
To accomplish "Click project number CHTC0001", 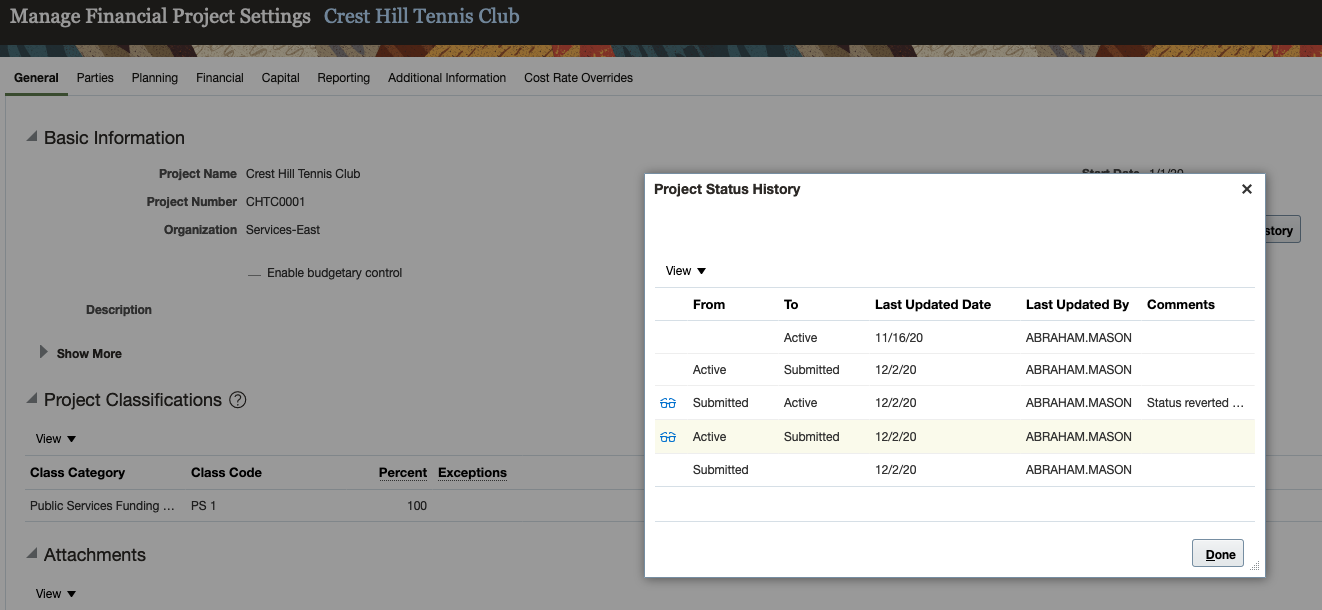I will [x=275, y=202].
